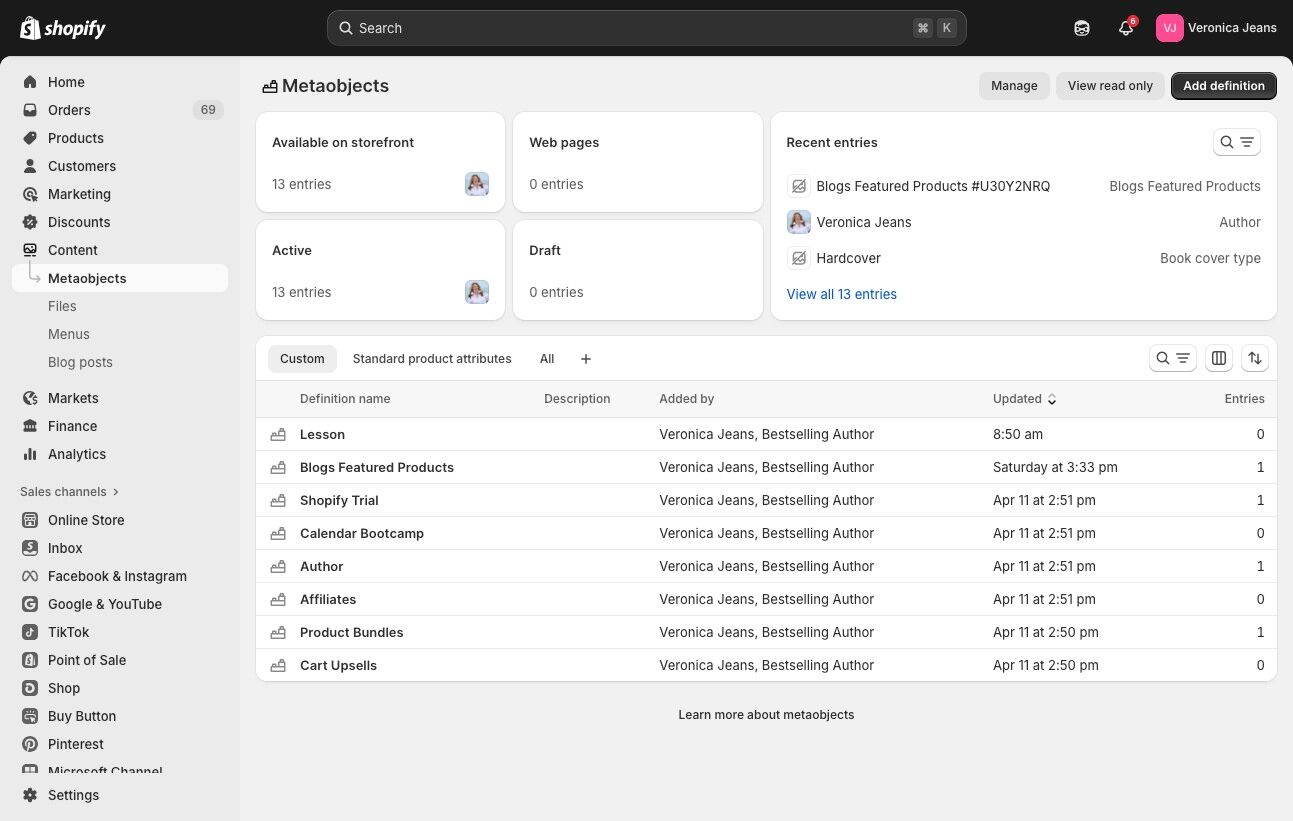Open the Files item under Content
Viewport: 1293px width, 821px height.
point(62,306)
